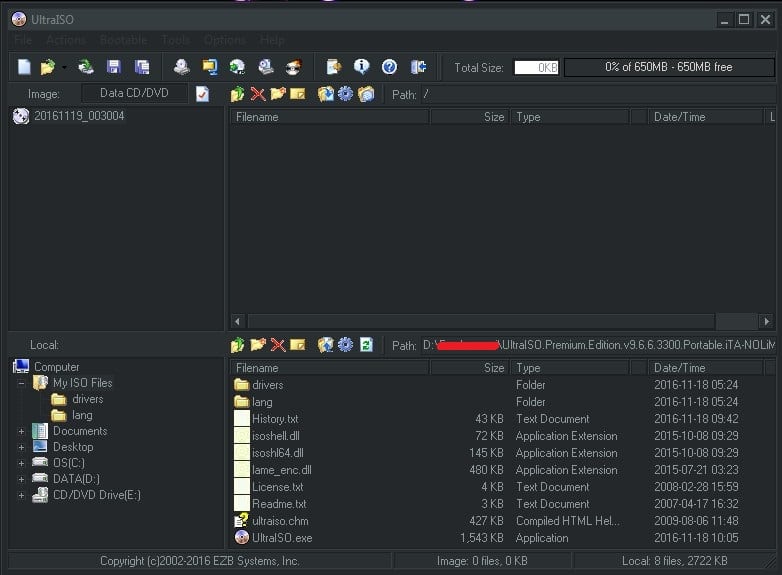Click the red-checkmark document icon beside Image type
Image resolution: width=782 pixels, height=575 pixels.
coord(202,94)
